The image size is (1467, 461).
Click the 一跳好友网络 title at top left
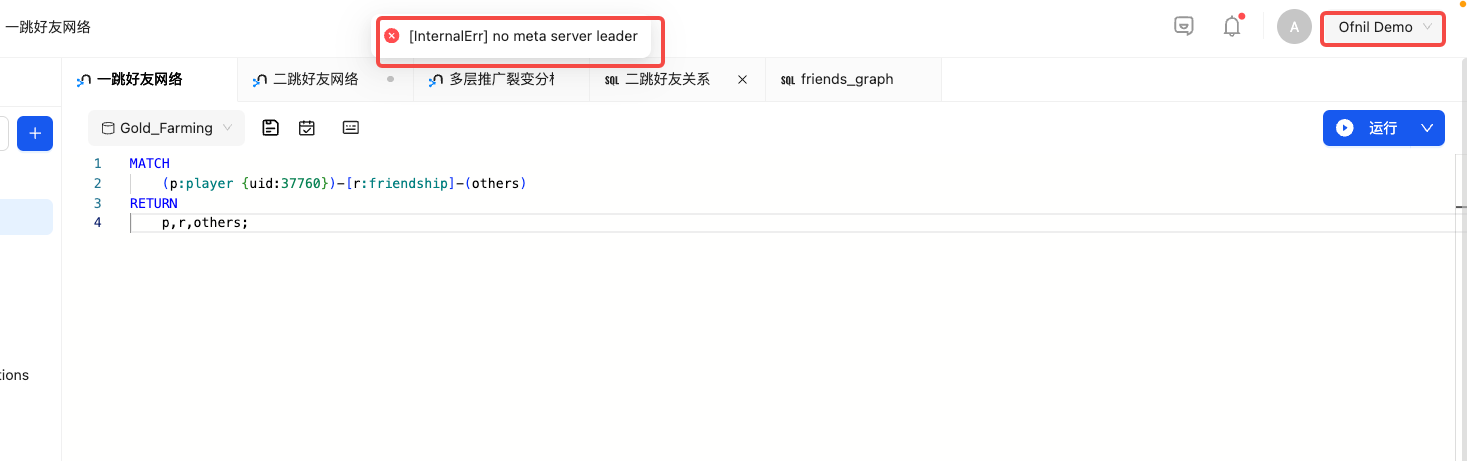coord(46,27)
